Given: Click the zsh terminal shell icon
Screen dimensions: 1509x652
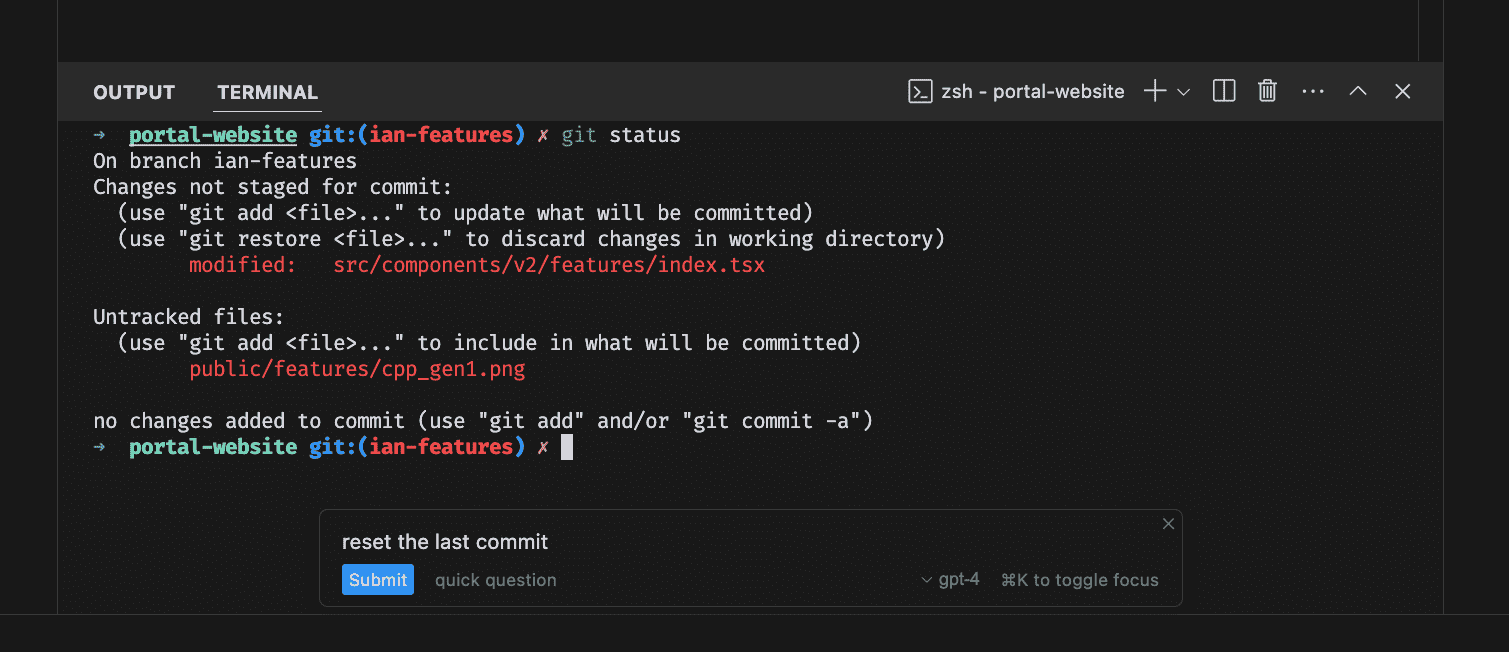Looking at the screenshot, I should (x=920, y=91).
